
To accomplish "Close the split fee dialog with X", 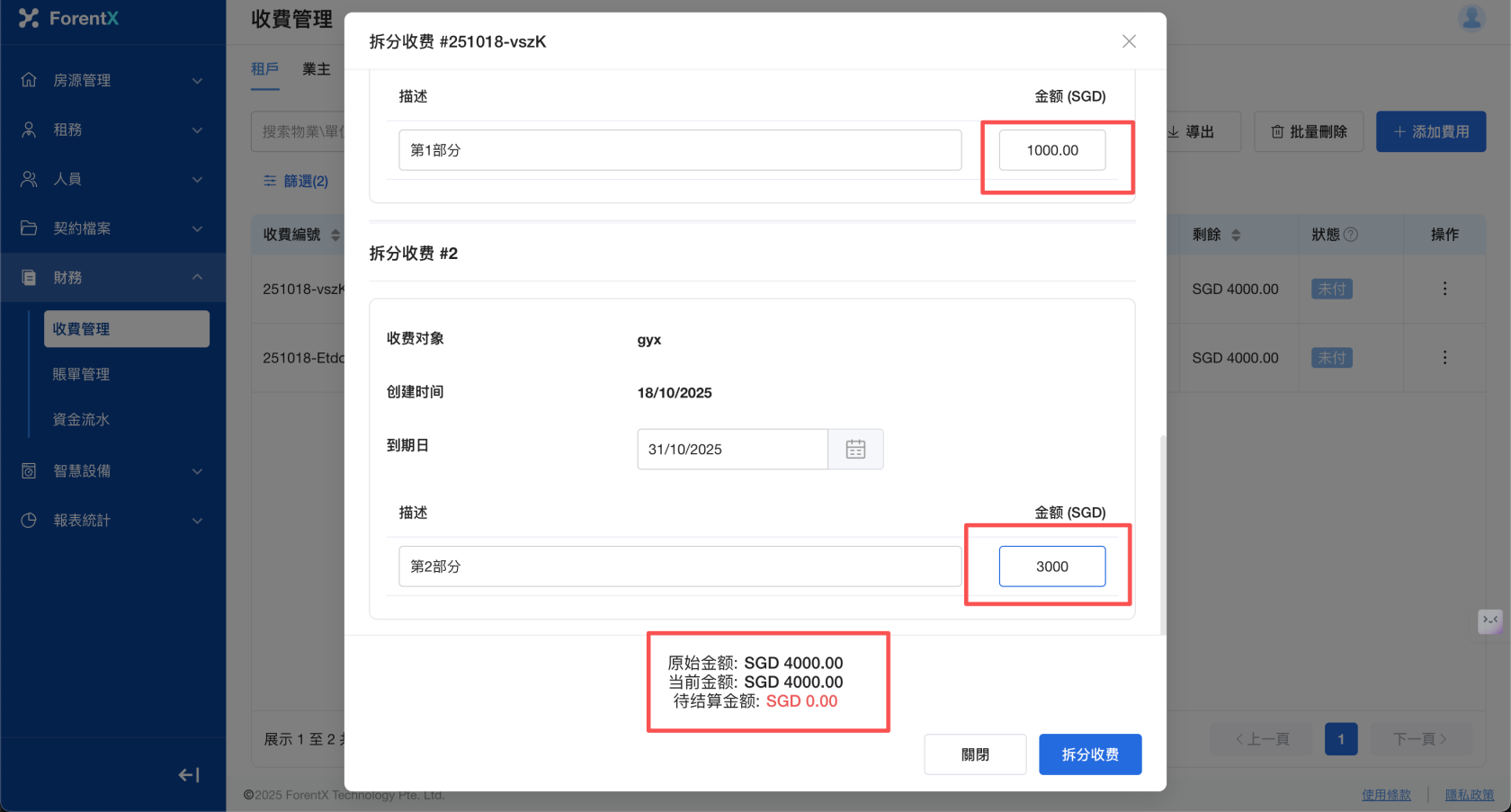I will tap(1129, 41).
